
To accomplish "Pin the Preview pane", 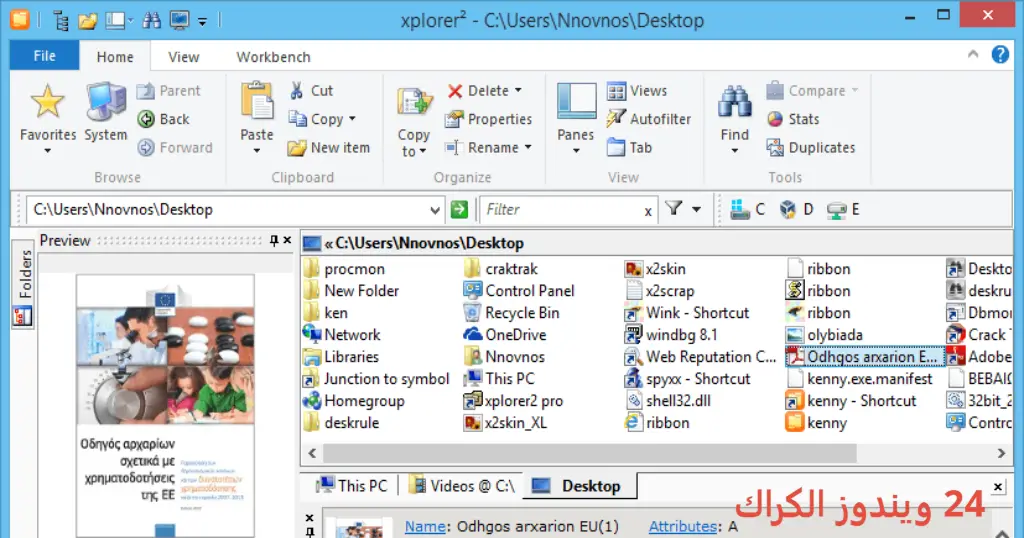I will coord(274,240).
